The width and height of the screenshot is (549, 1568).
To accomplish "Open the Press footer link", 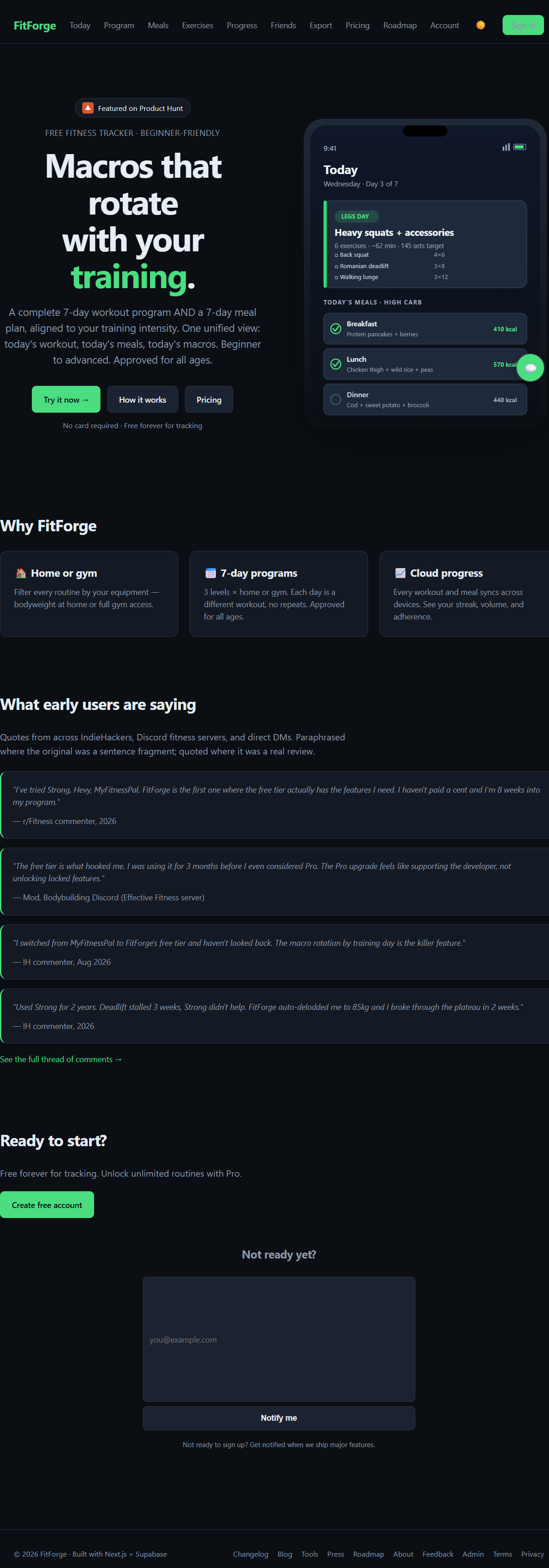I will (335, 1553).
